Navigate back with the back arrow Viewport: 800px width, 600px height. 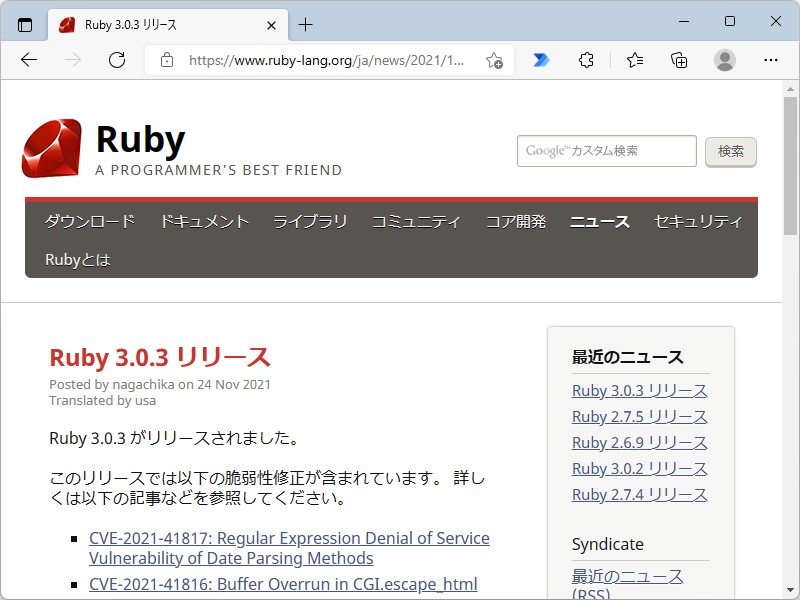(28, 60)
